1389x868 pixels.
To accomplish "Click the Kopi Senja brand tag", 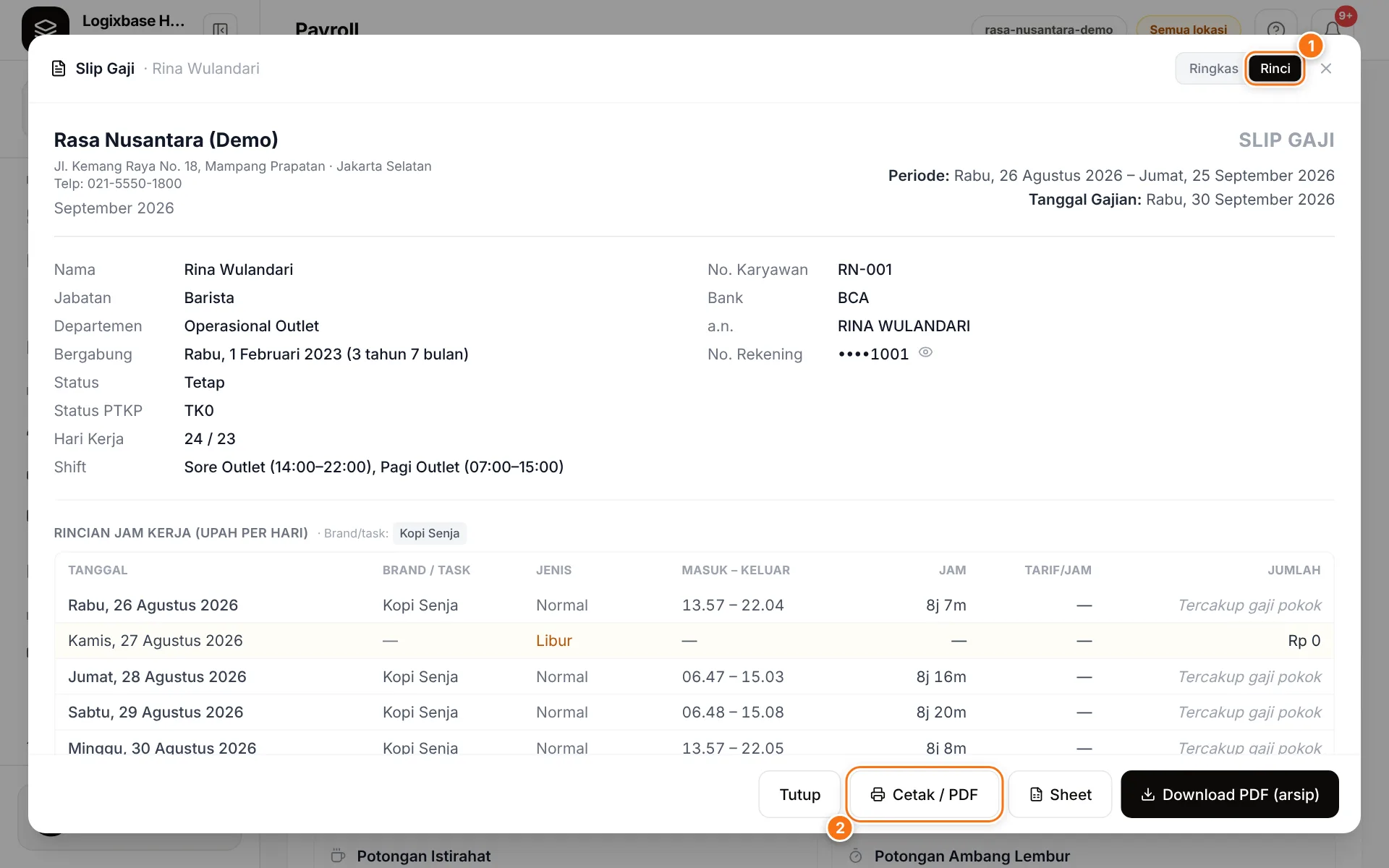I will point(429,533).
